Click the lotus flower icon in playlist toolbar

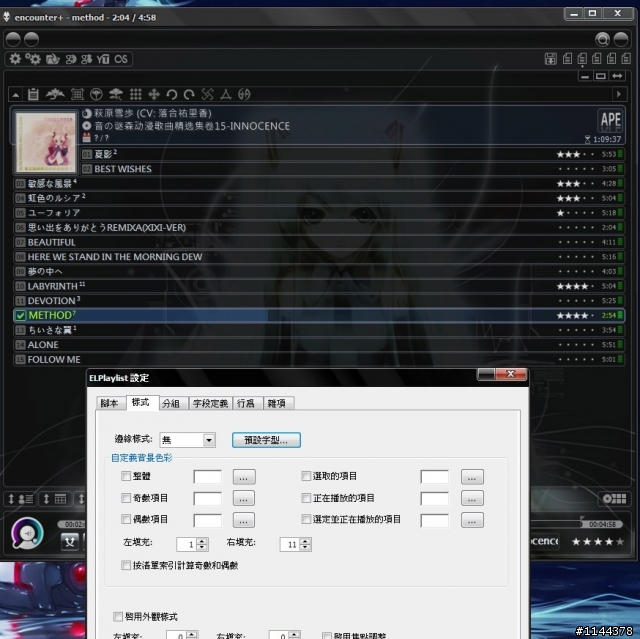coord(55,94)
